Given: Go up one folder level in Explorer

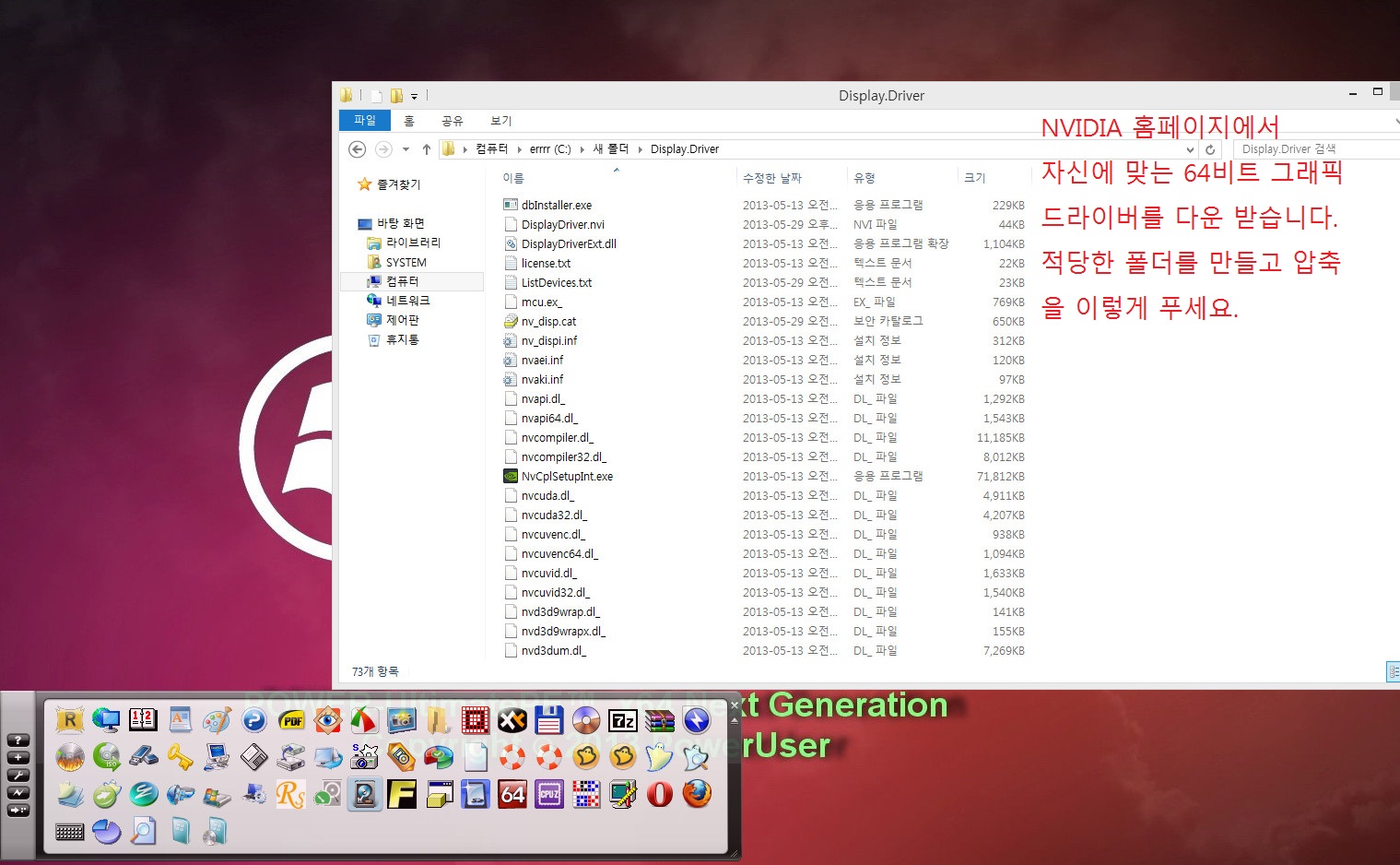Looking at the screenshot, I should point(427,149).
